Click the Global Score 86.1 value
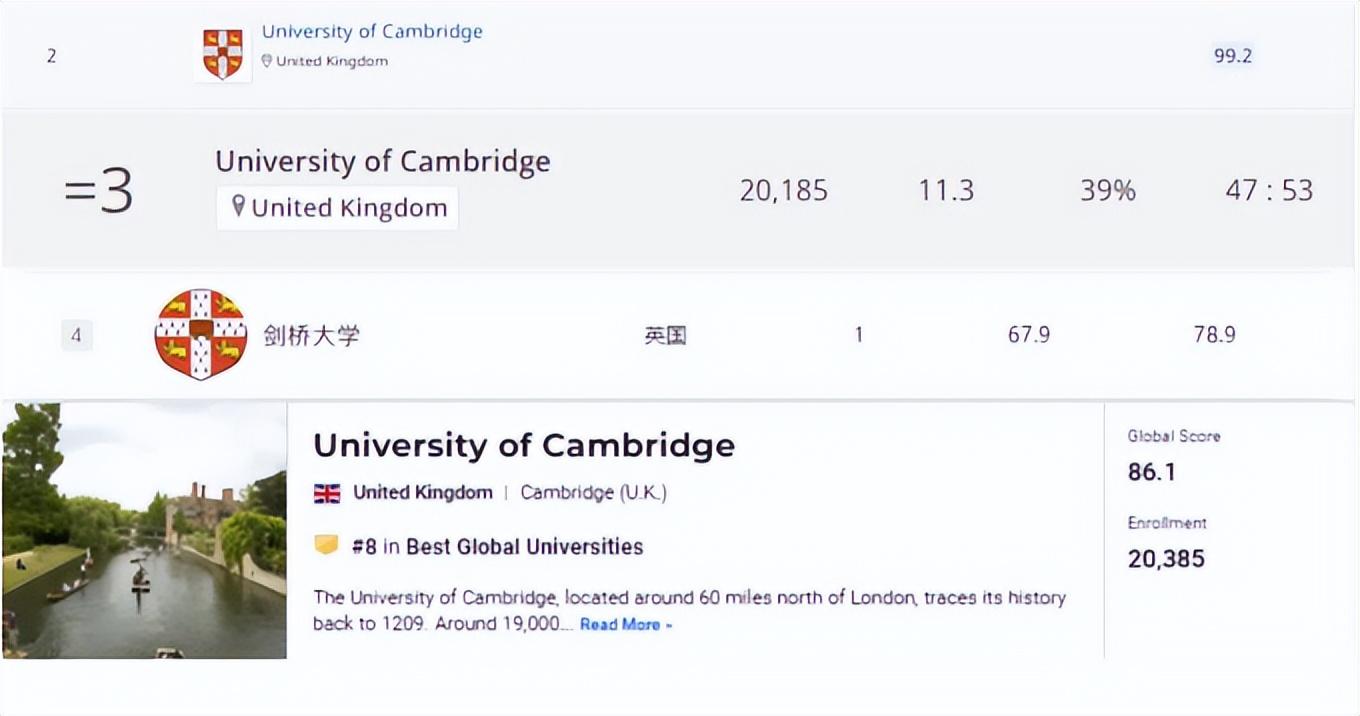 click(x=1152, y=472)
